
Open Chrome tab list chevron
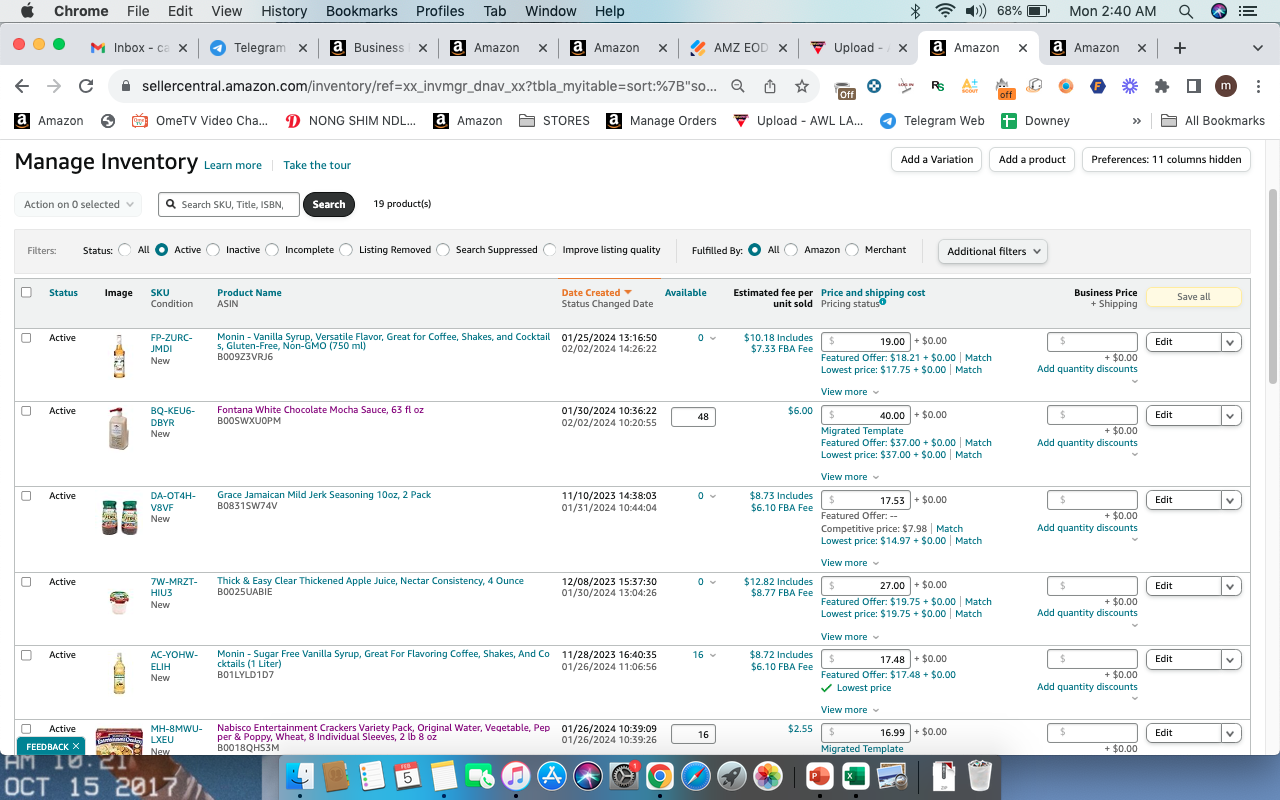1258,47
